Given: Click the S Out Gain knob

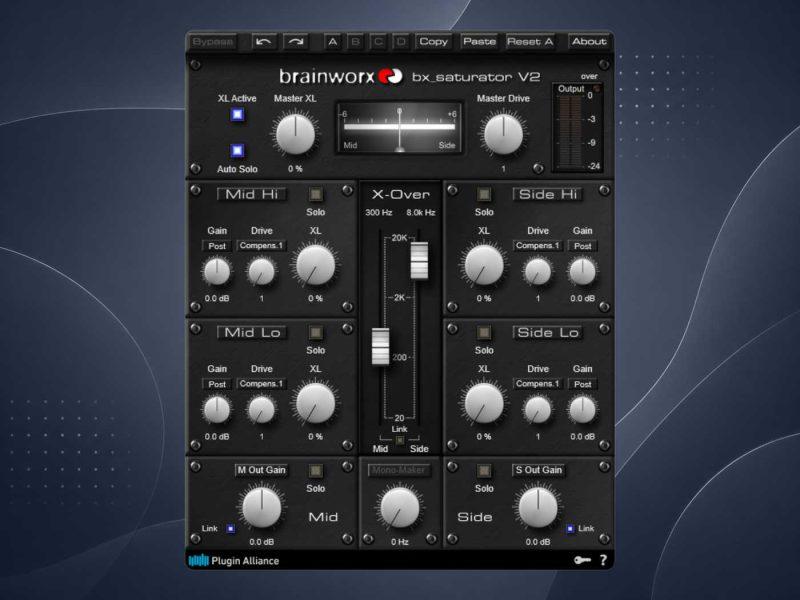Looking at the screenshot, I should click(x=538, y=508).
